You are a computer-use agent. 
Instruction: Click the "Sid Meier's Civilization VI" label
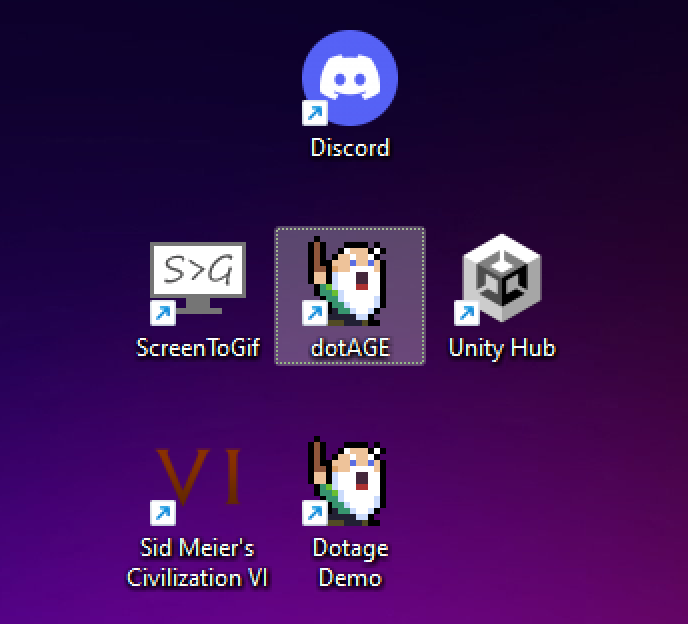coord(197,563)
